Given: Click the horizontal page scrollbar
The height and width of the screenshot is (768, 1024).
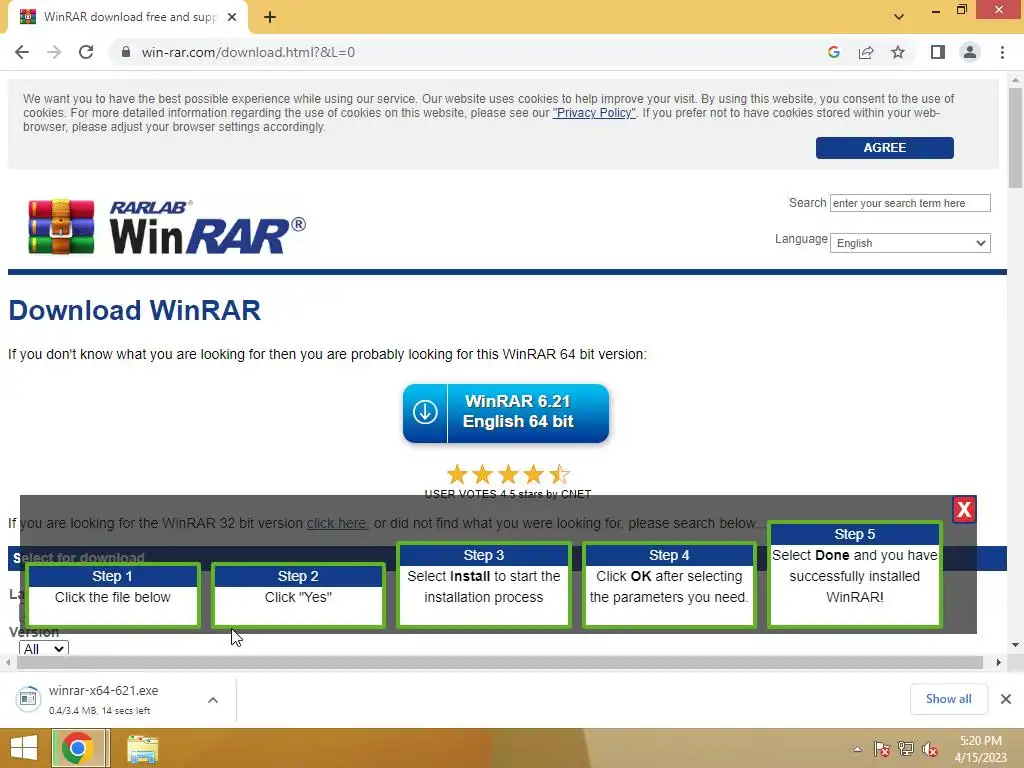Looking at the screenshot, I should [500, 662].
